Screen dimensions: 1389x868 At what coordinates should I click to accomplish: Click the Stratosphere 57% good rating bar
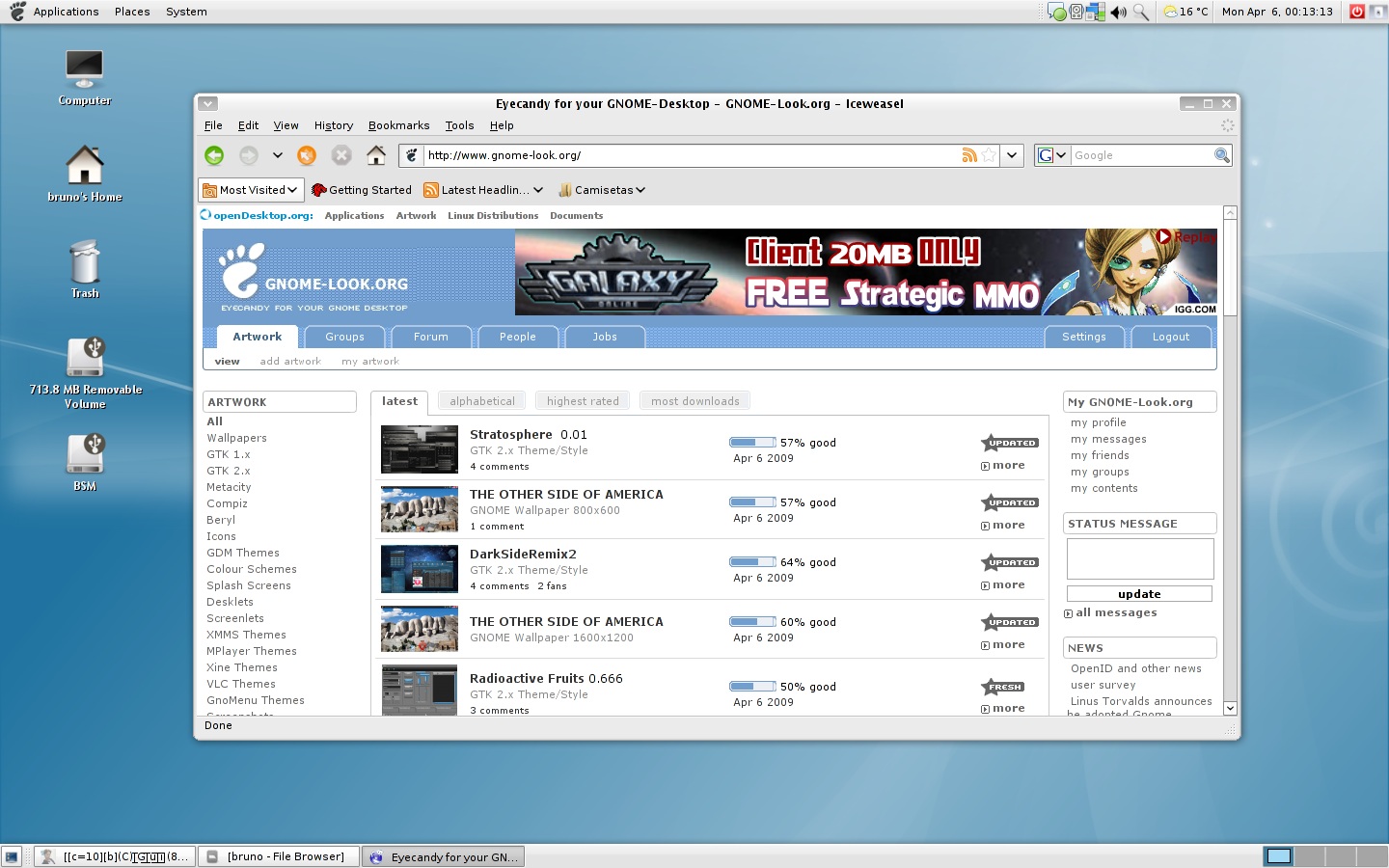point(752,443)
